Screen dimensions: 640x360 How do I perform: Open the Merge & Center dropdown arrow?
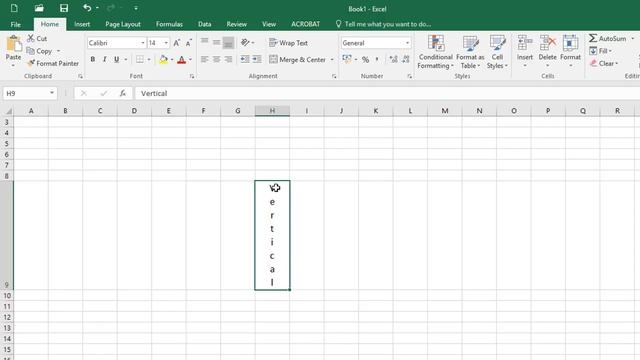tap(332, 60)
